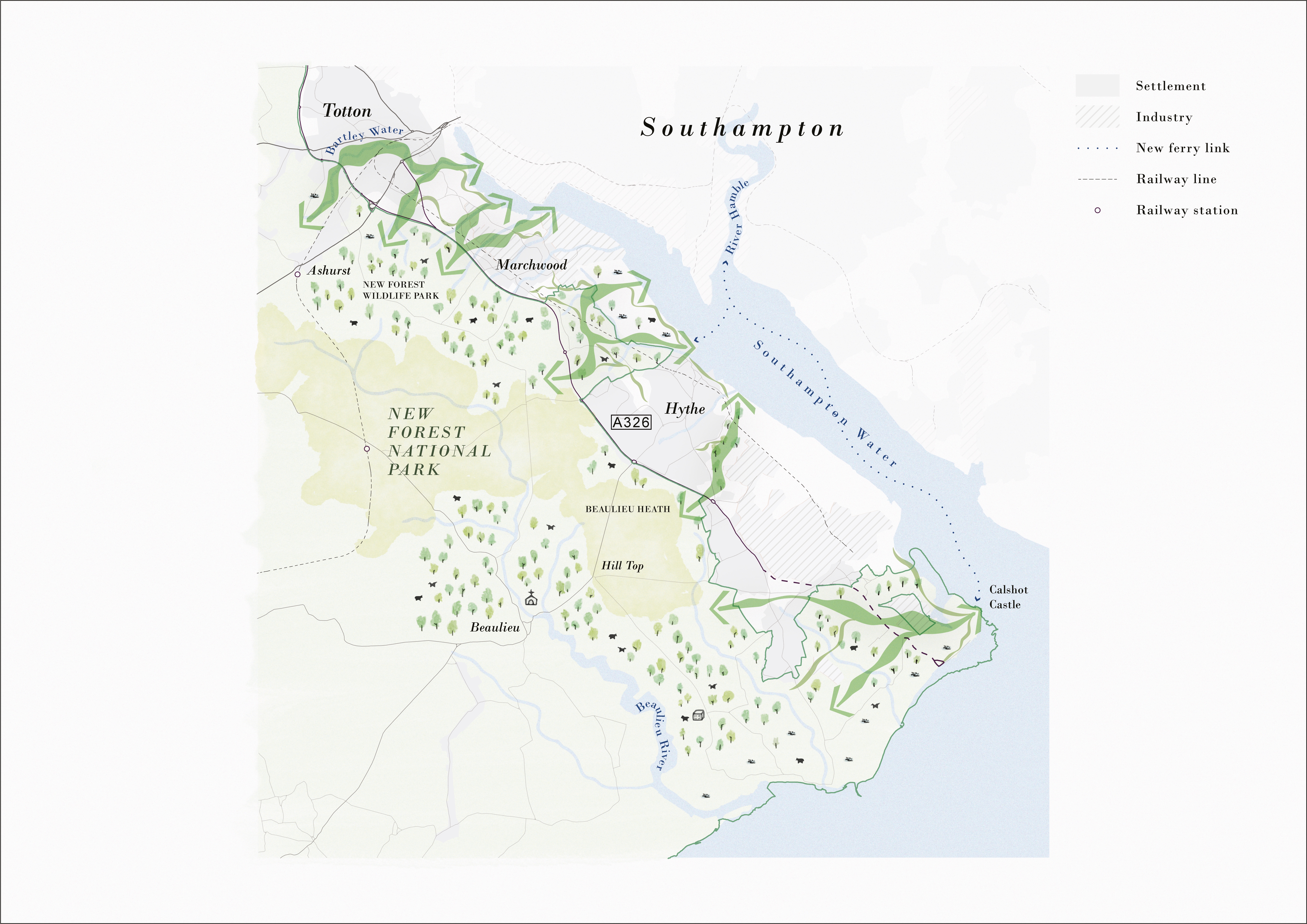Select the Totton town label
Screen dimensions: 1307x924
[347, 111]
